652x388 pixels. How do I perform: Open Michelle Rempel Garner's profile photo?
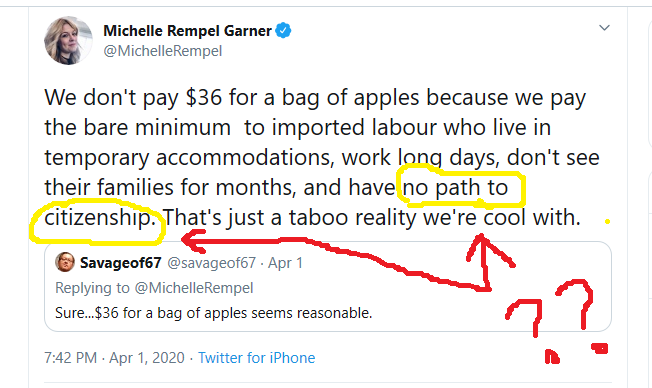click(x=68, y=40)
